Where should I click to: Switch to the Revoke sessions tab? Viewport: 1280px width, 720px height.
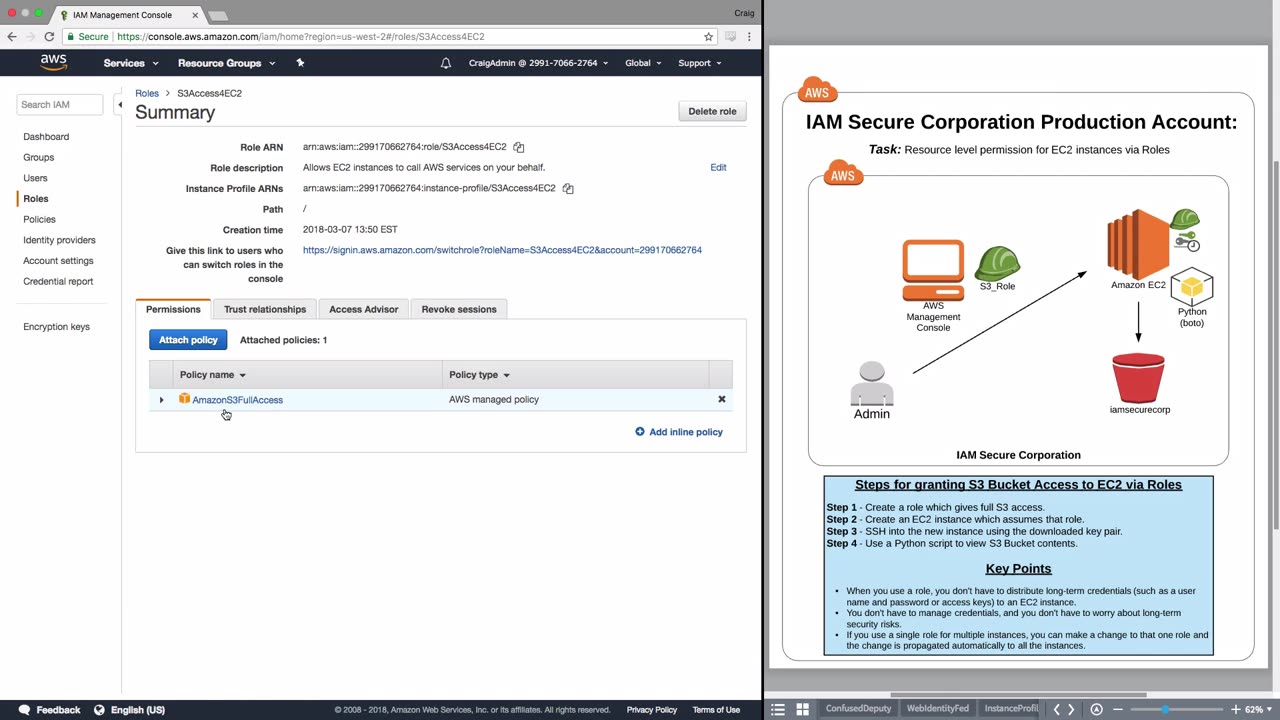[459, 309]
